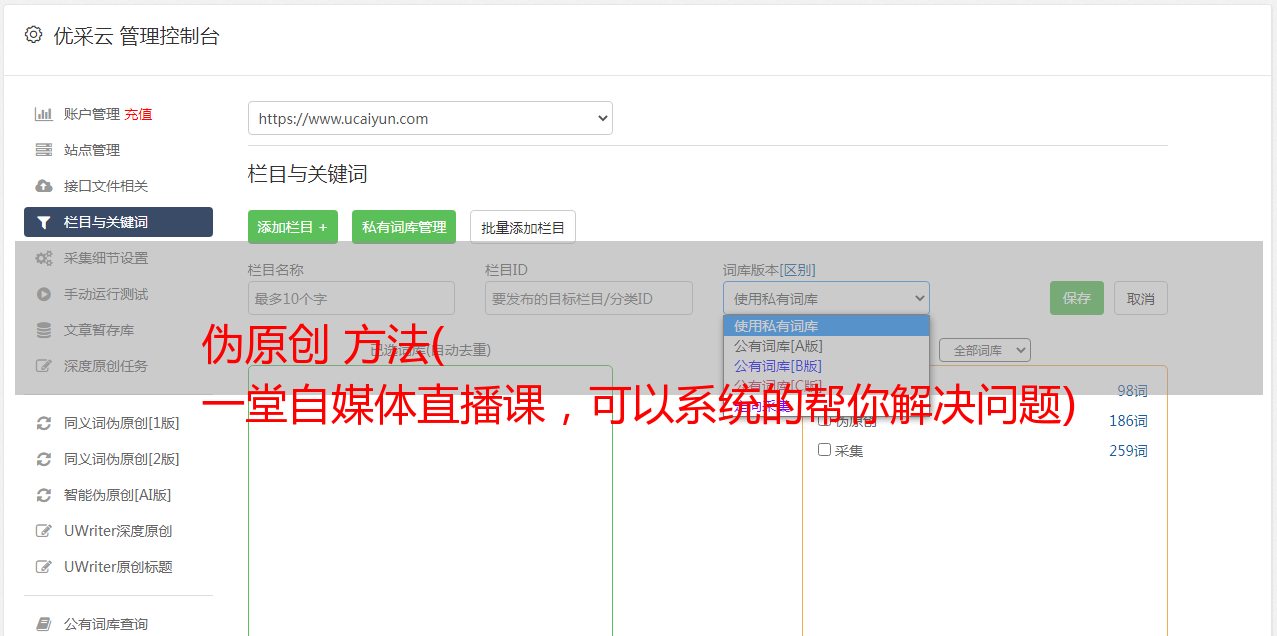Tick the 伪原创 checkbox in the word list

[x=825, y=421]
